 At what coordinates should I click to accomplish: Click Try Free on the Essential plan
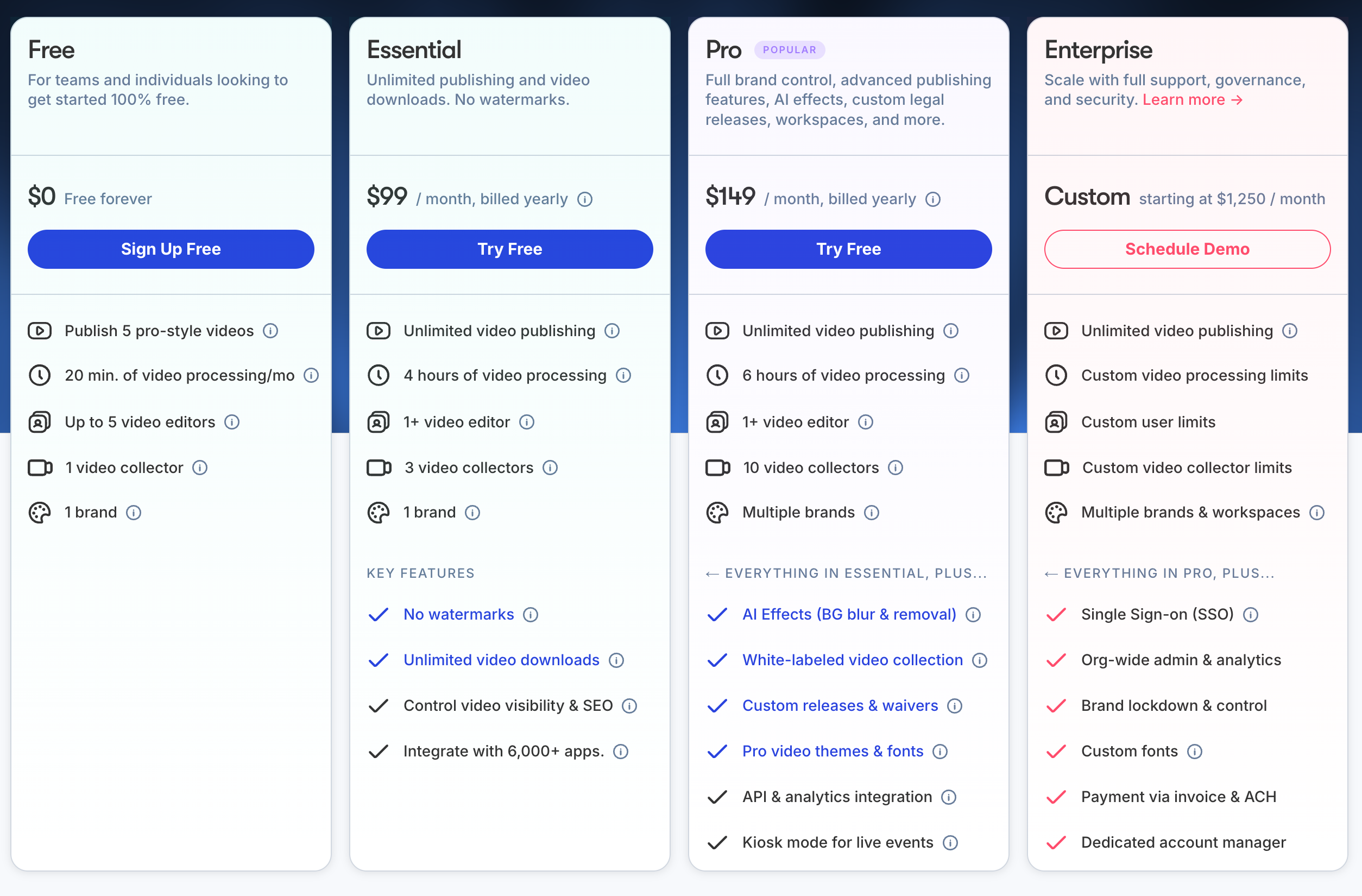[509, 249]
